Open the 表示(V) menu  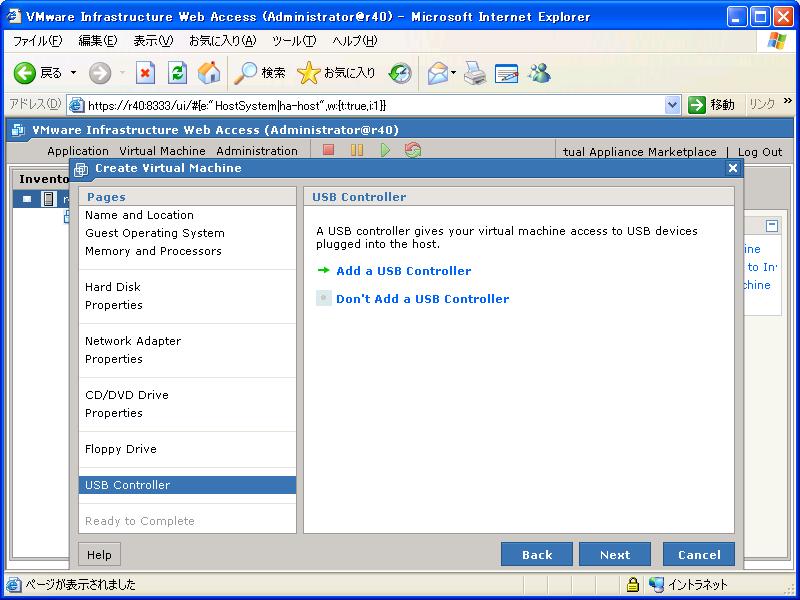tap(153, 41)
